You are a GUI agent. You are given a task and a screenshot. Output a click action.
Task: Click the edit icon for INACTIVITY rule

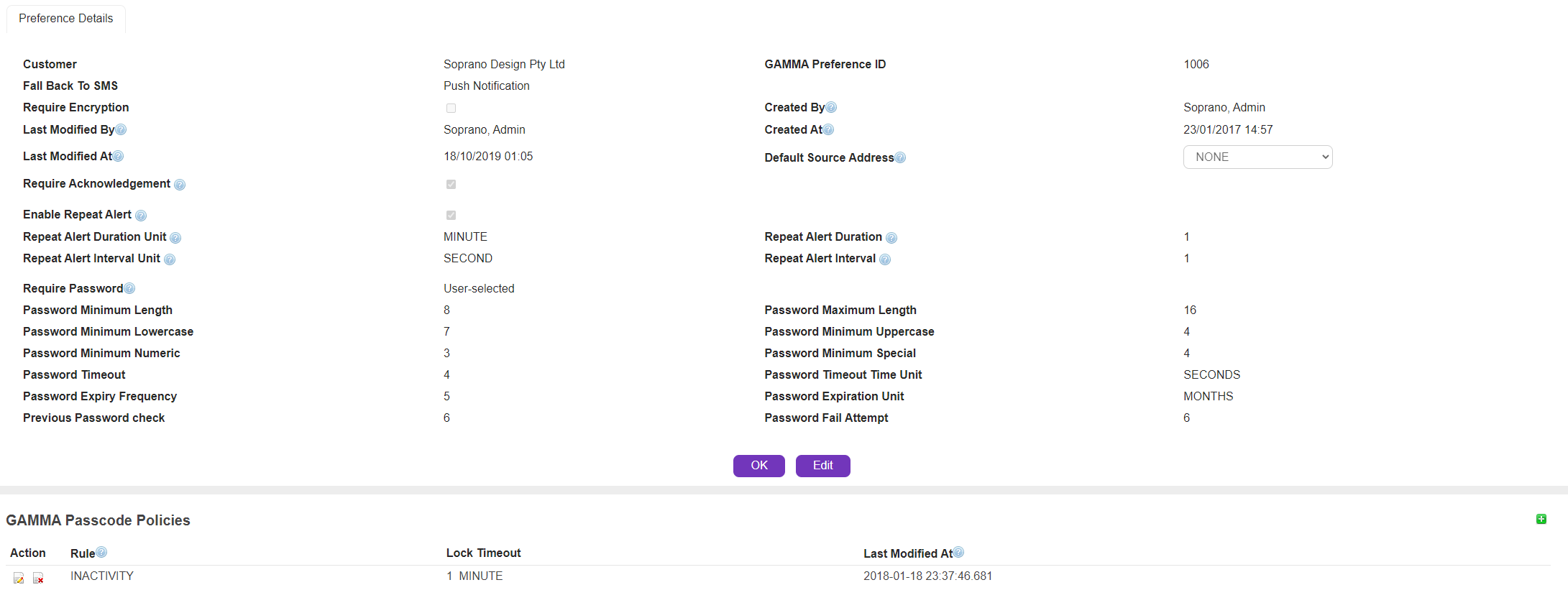point(19,578)
